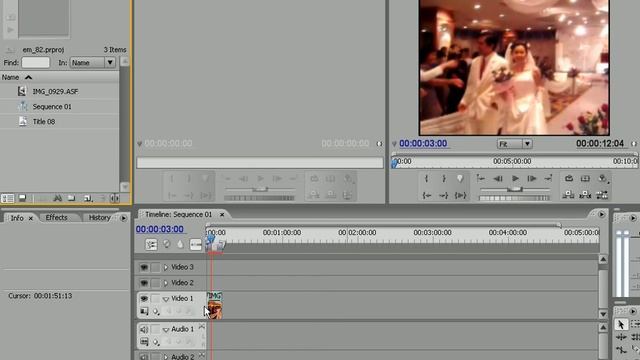This screenshot has width=640, height=360.
Task: Toggle the track lock box for Video 2
Action: 156,283
